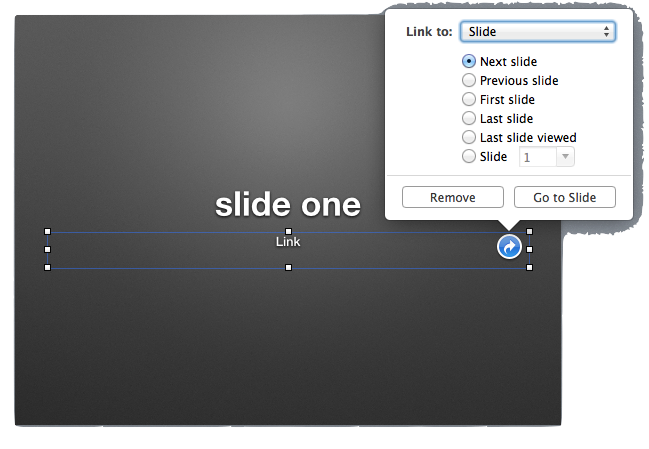649x449 pixels.
Task: Choose the Previous slide option
Action: 468,81
